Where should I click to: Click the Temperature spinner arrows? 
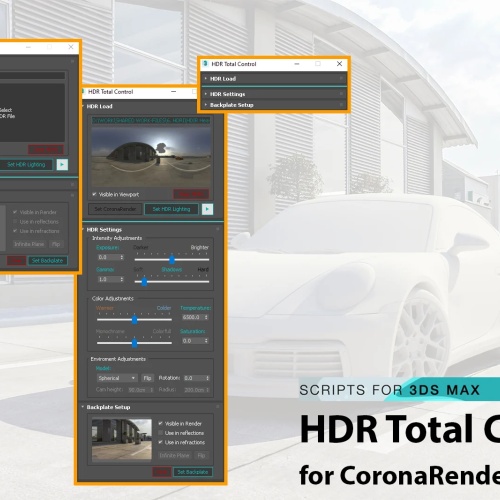206,317
